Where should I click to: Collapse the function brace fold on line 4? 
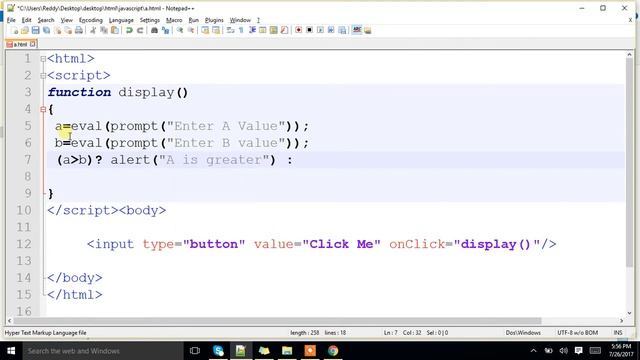pyautogui.click(x=43, y=109)
